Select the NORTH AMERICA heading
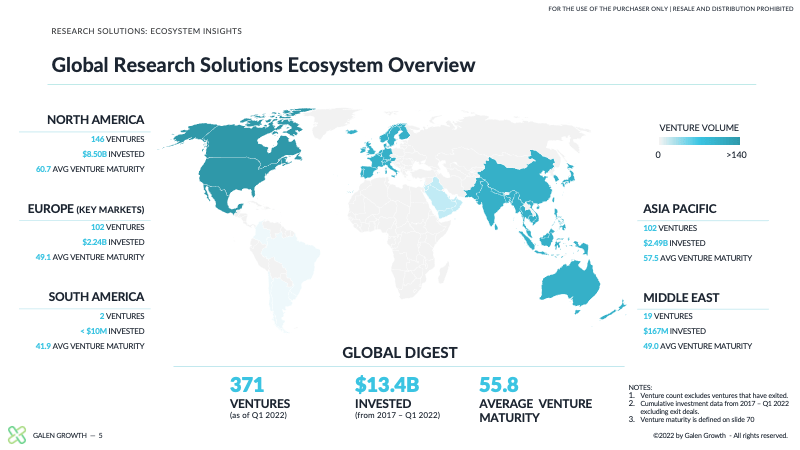 pos(96,120)
